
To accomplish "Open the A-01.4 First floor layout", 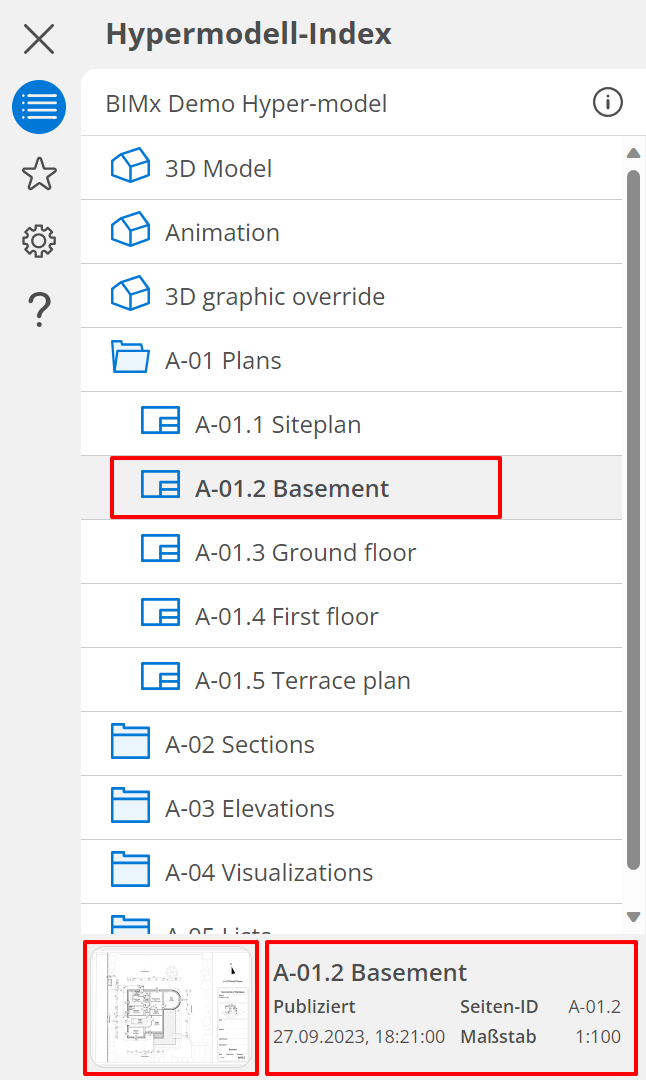I will click(x=286, y=616).
